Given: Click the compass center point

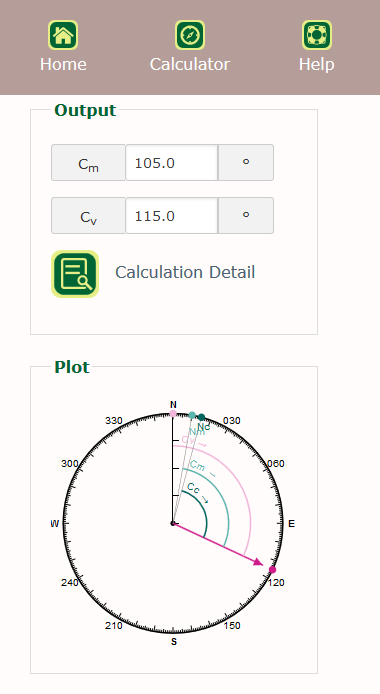Looking at the screenshot, I should click(173, 523).
